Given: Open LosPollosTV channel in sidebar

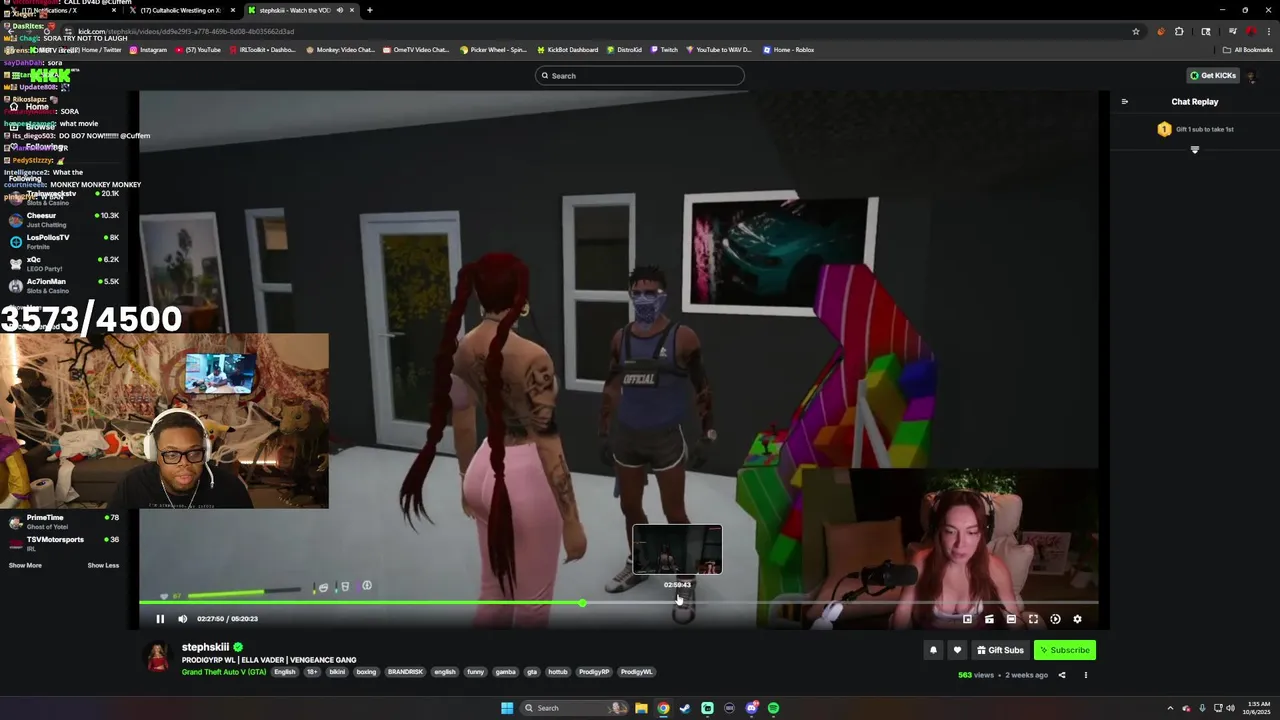Looking at the screenshot, I should (62, 242).
